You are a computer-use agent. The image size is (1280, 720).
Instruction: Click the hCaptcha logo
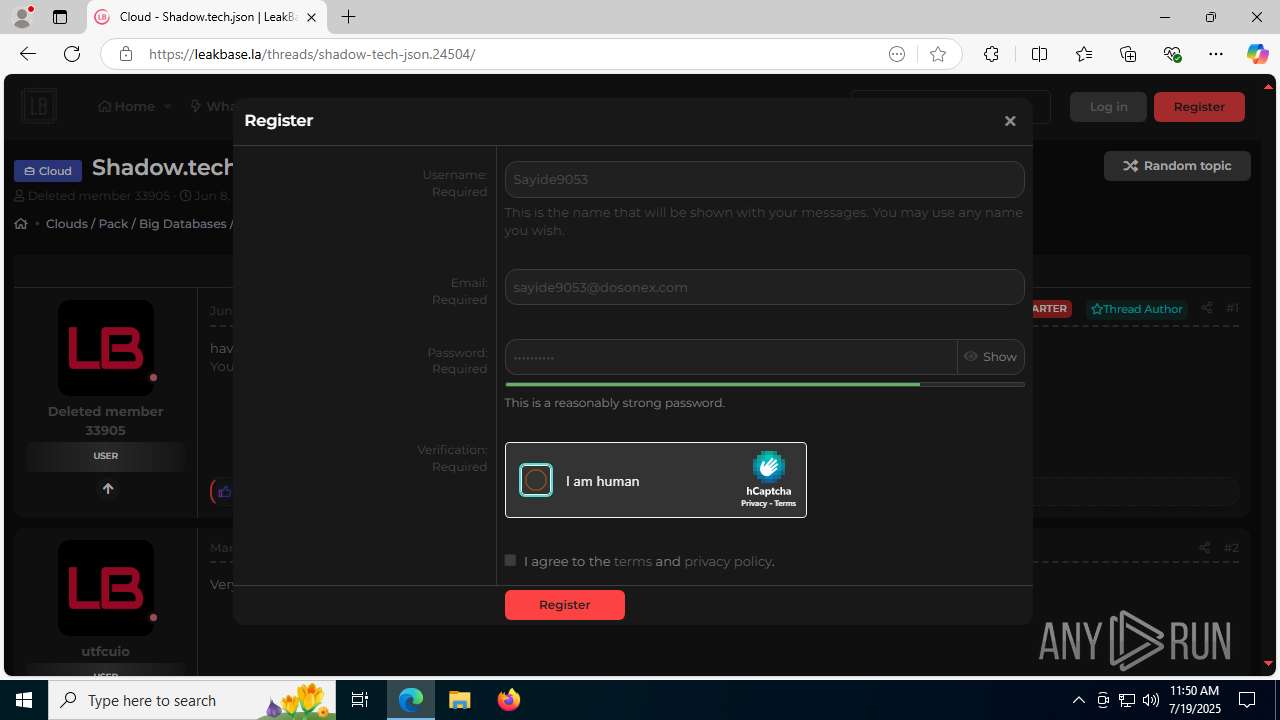(768, 467)
